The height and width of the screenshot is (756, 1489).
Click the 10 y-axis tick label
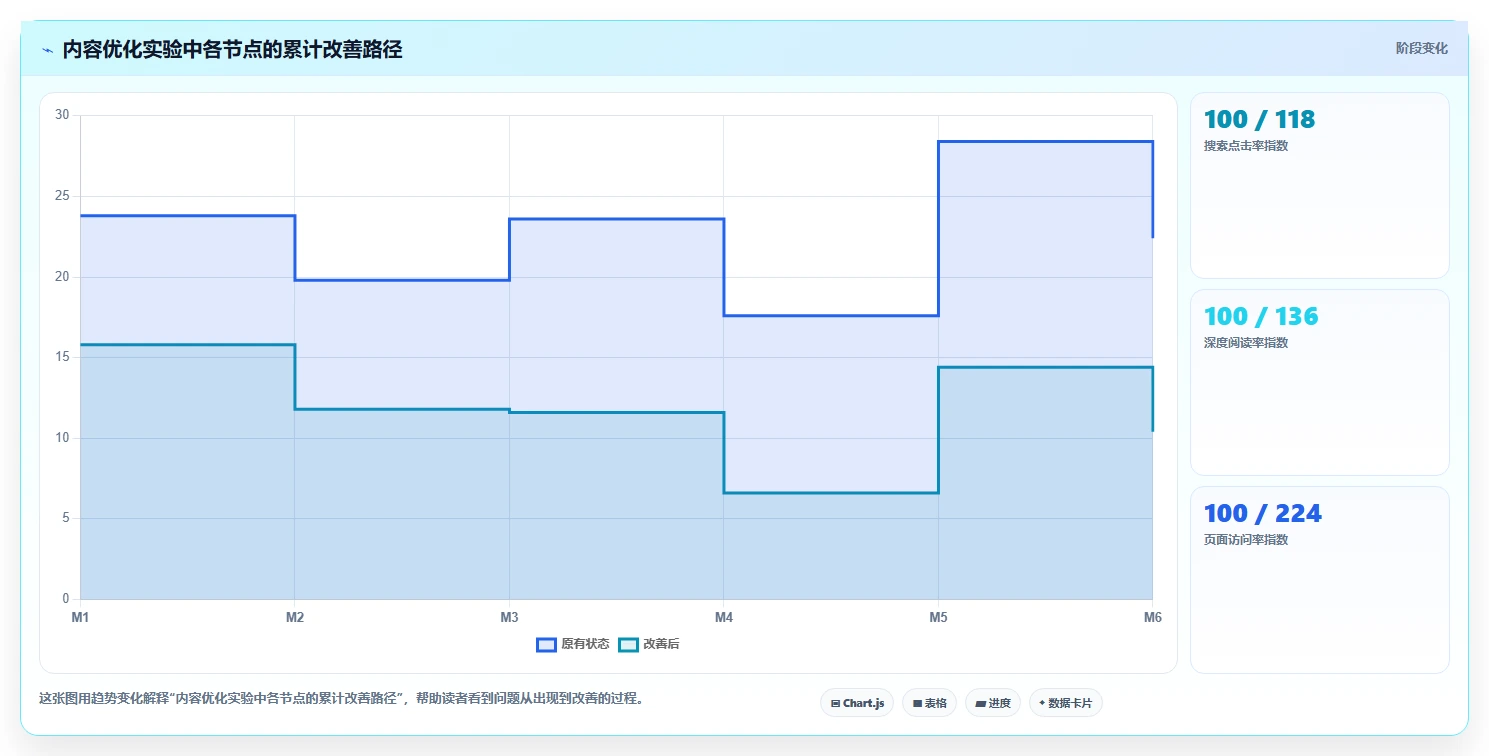[x=62, y=438]
